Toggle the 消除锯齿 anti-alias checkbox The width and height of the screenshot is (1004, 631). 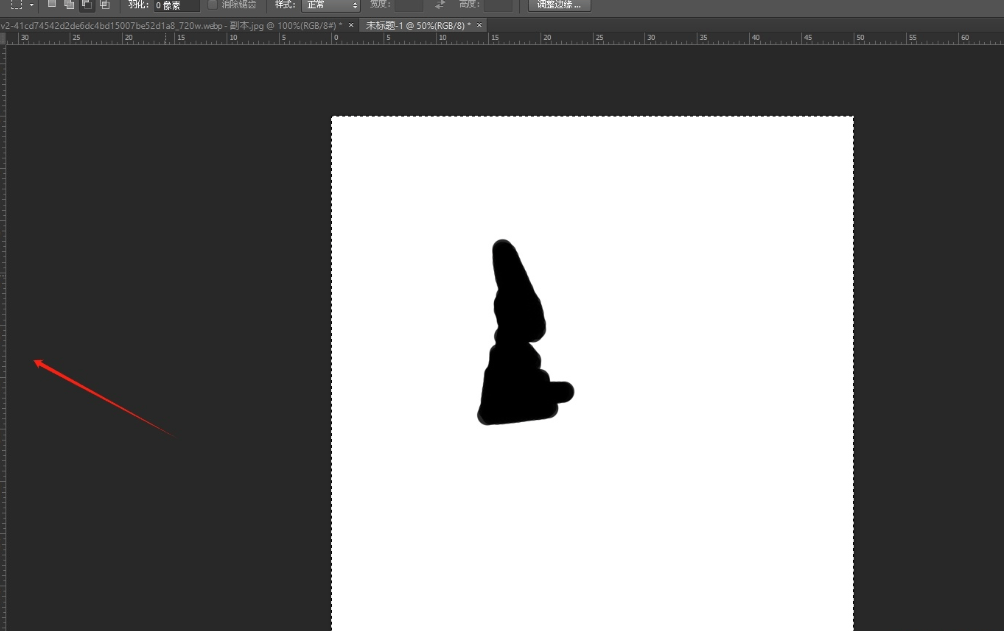point(212,4)
